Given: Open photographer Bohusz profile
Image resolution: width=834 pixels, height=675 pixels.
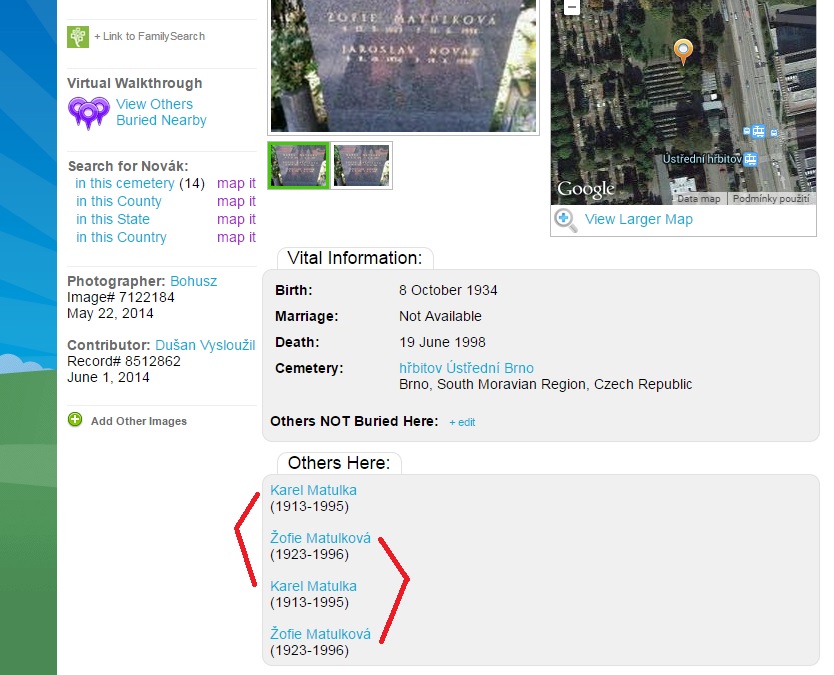Looking at the screenshot, I should 193,281.
